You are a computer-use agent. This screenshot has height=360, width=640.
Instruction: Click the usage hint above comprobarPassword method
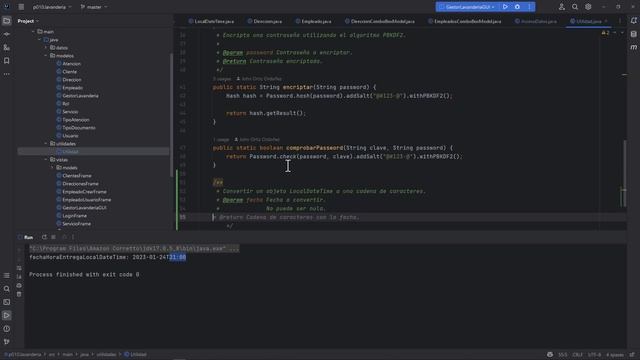(221, 140)
